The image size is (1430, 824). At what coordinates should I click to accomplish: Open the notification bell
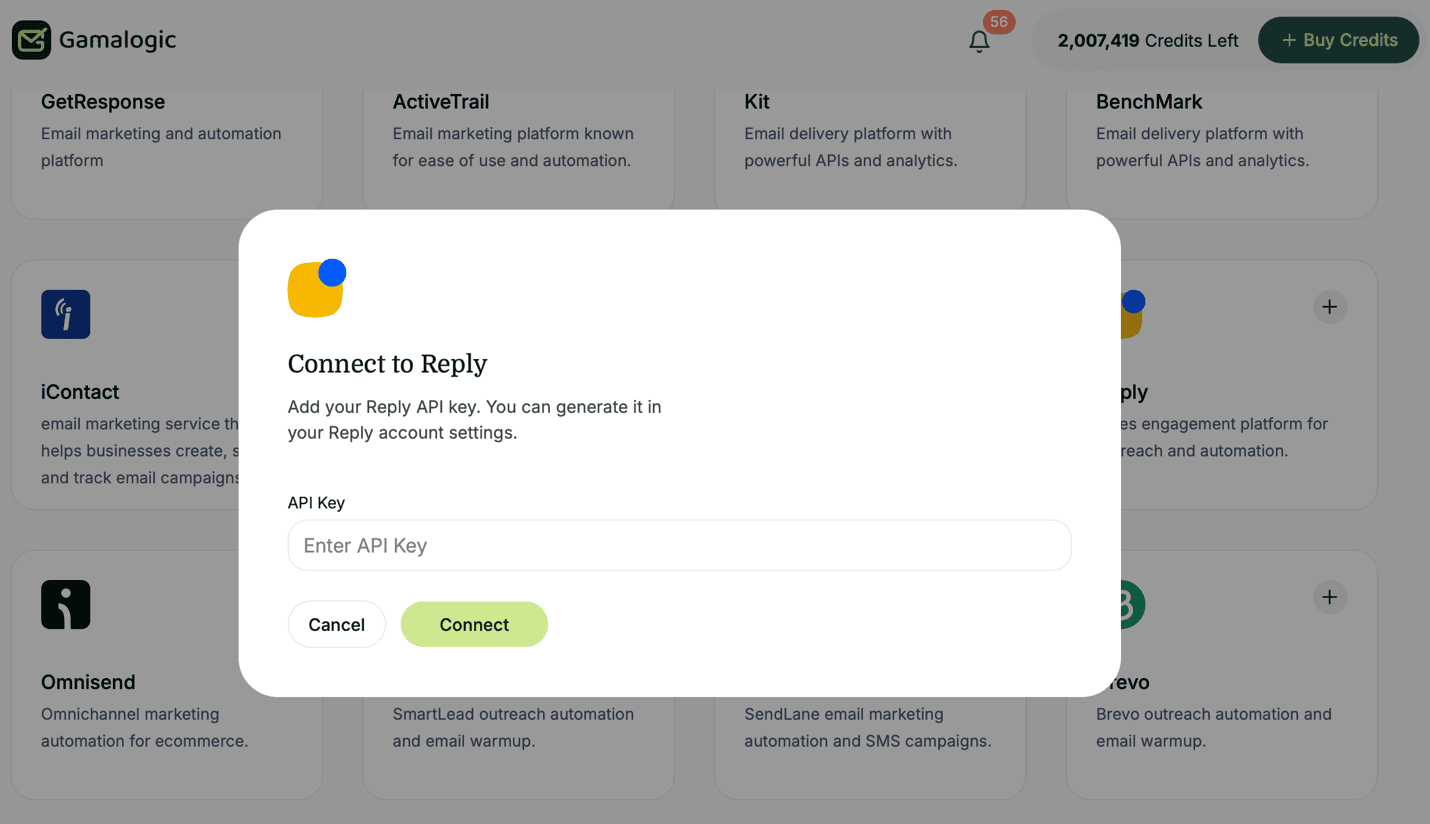[979, 41]
